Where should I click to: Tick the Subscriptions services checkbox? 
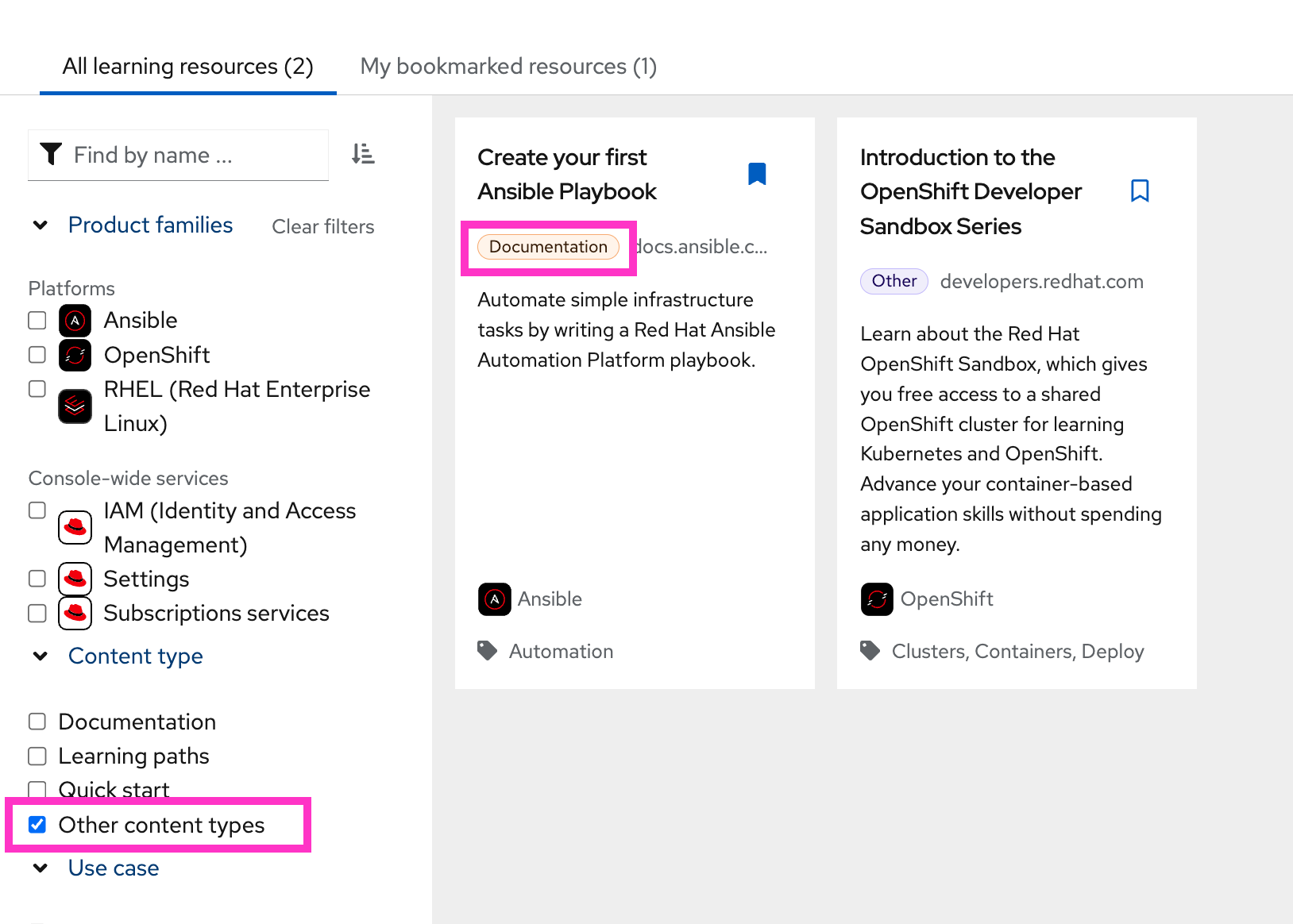click(x=37, y=613)
